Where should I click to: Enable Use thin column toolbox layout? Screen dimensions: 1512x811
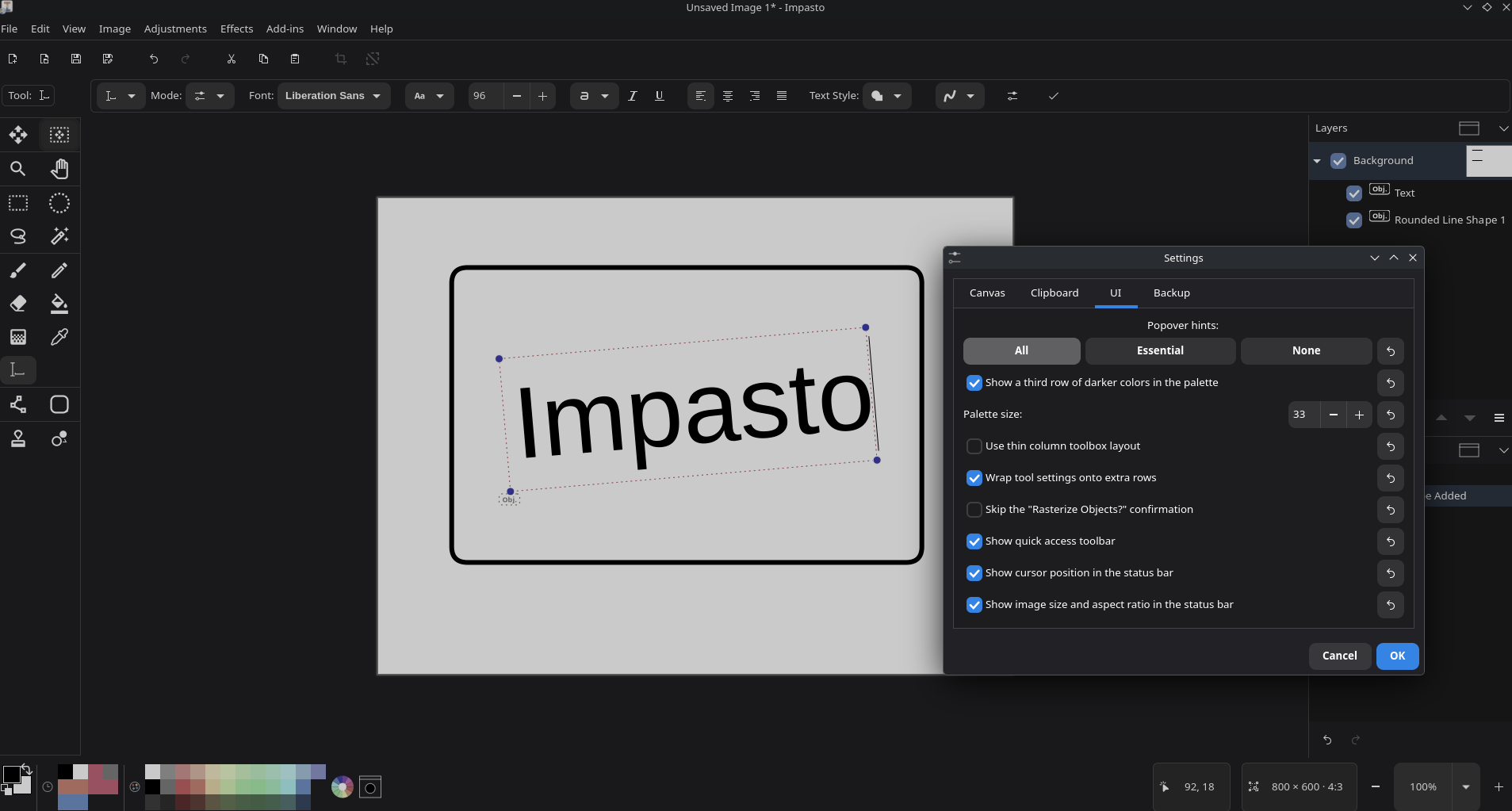coord(974,446)
